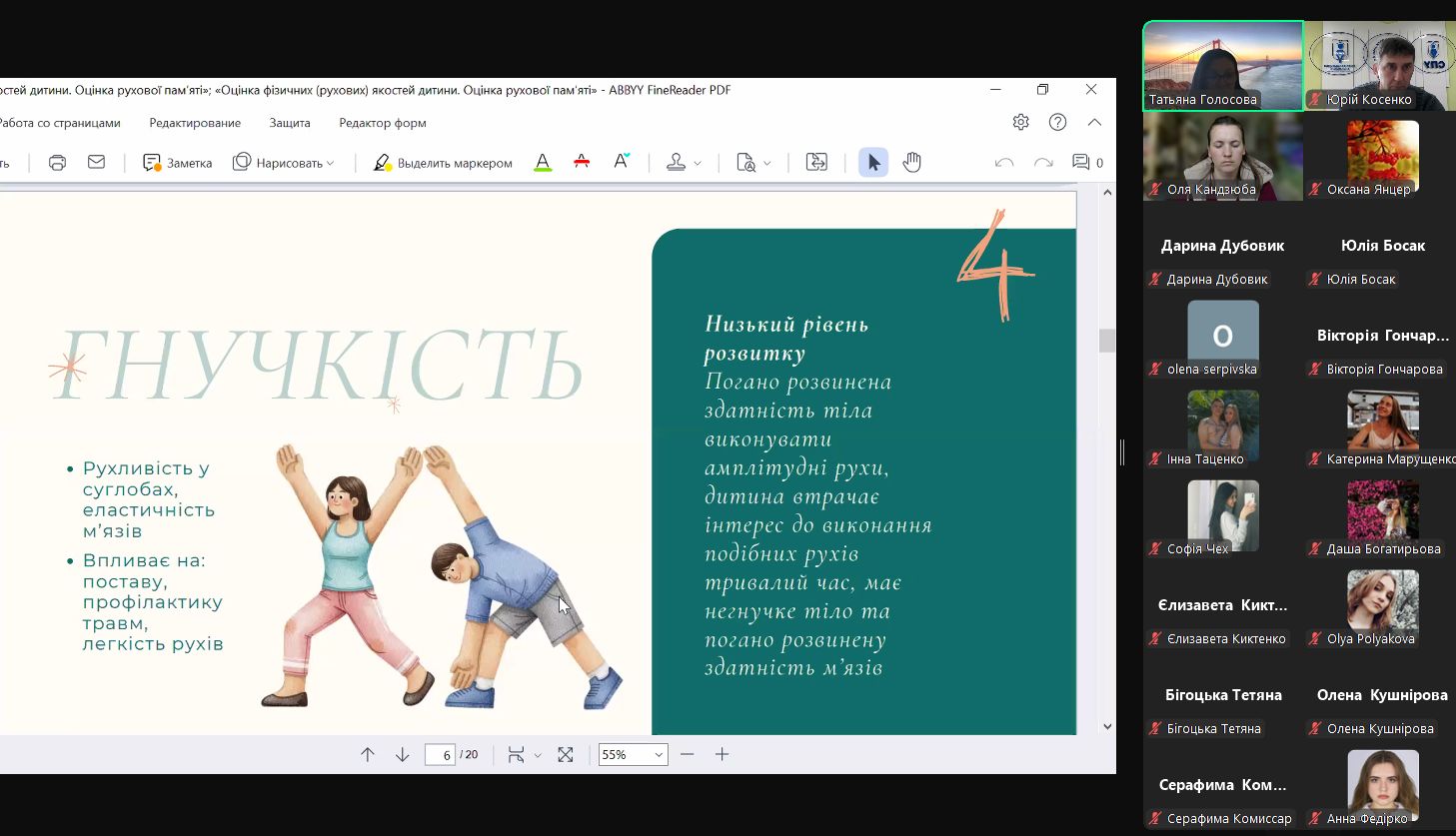The width and height of the screenshot is (1456, 836).
Task: Open the zoom level 55% dropdown
Action: click(659, 755)
